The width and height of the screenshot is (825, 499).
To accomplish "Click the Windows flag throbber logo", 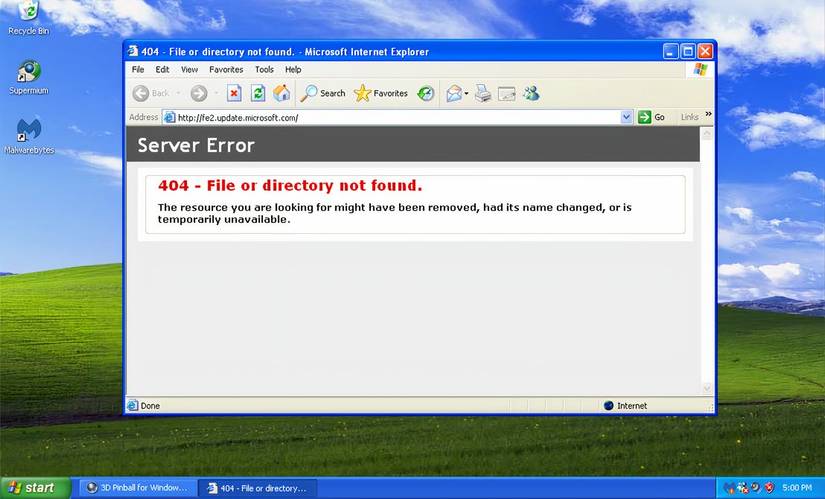I will pos(700,69).
